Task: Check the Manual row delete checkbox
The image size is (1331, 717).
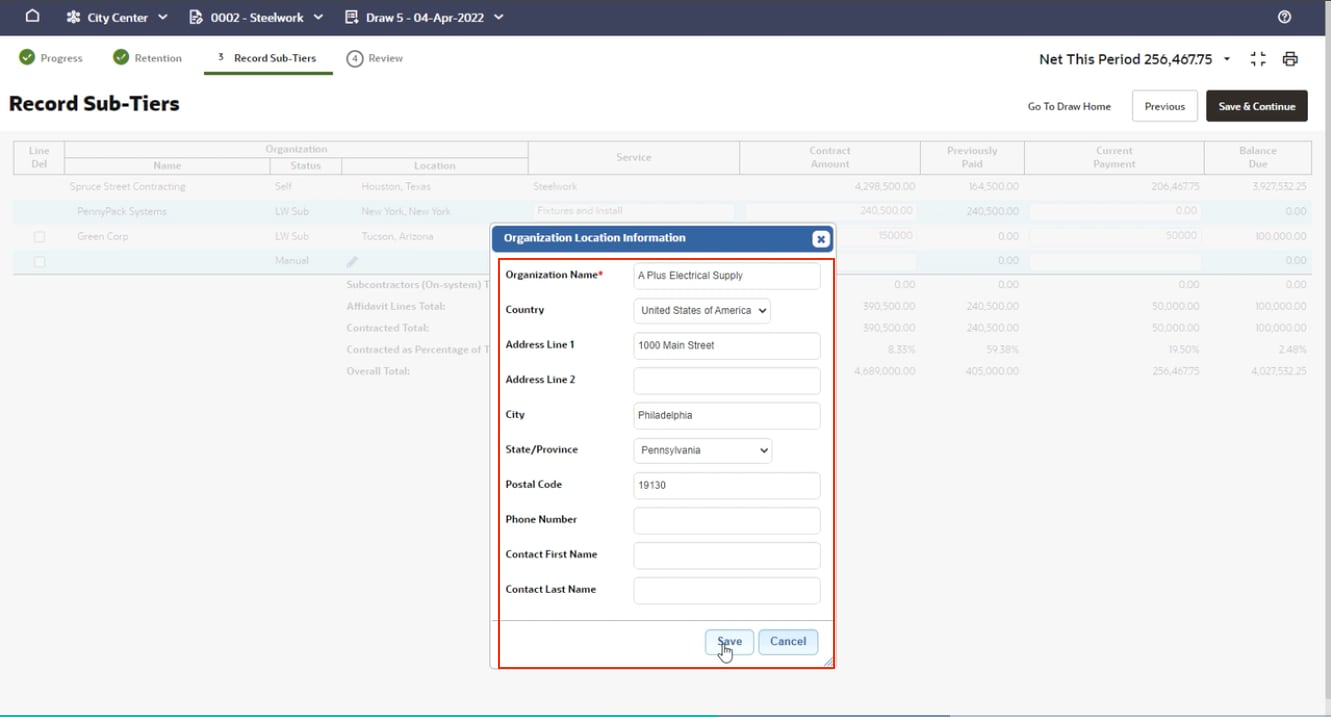Action: coord(39,262)
